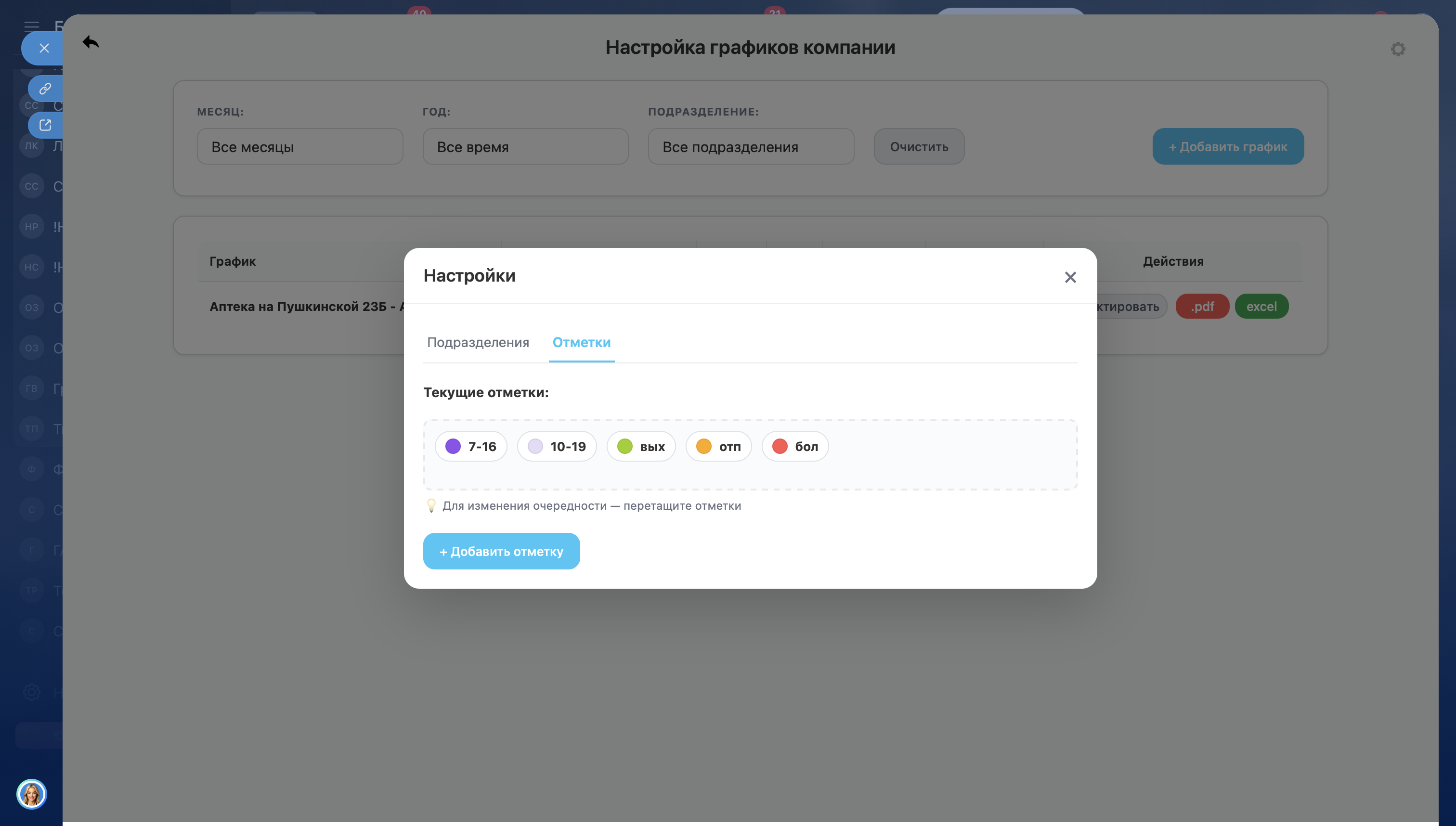
Task: Select the green 'вых' mark chip
Action: pyautogui.click(x=641, y=447)
